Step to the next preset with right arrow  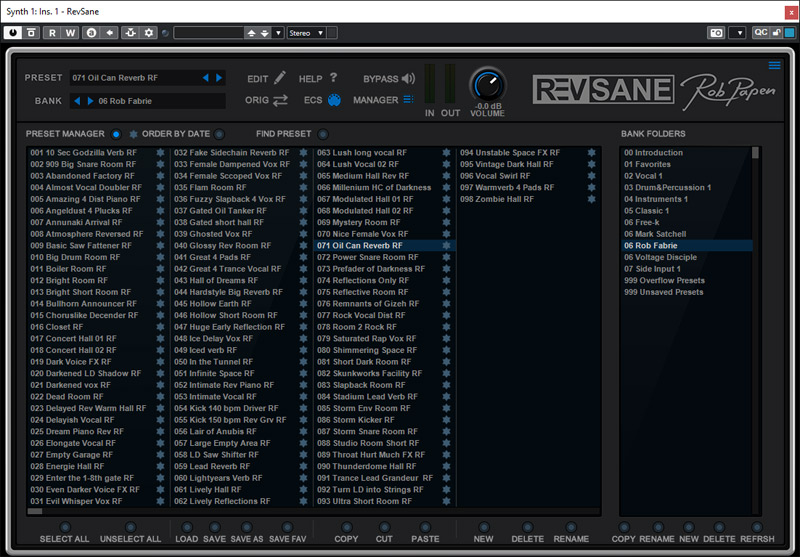[x=220, y=77]
